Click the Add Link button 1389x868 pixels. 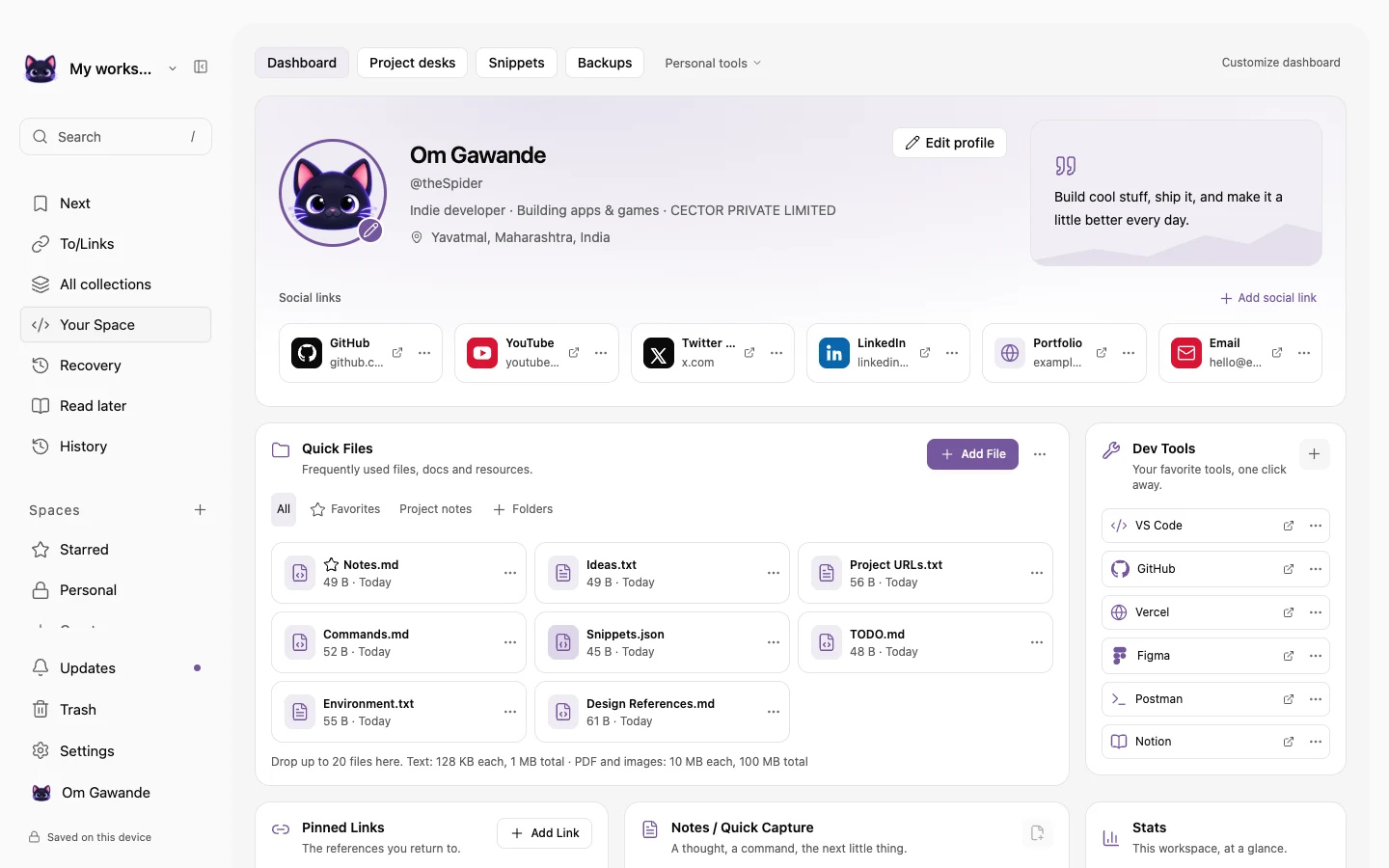(x=545, y=833)
